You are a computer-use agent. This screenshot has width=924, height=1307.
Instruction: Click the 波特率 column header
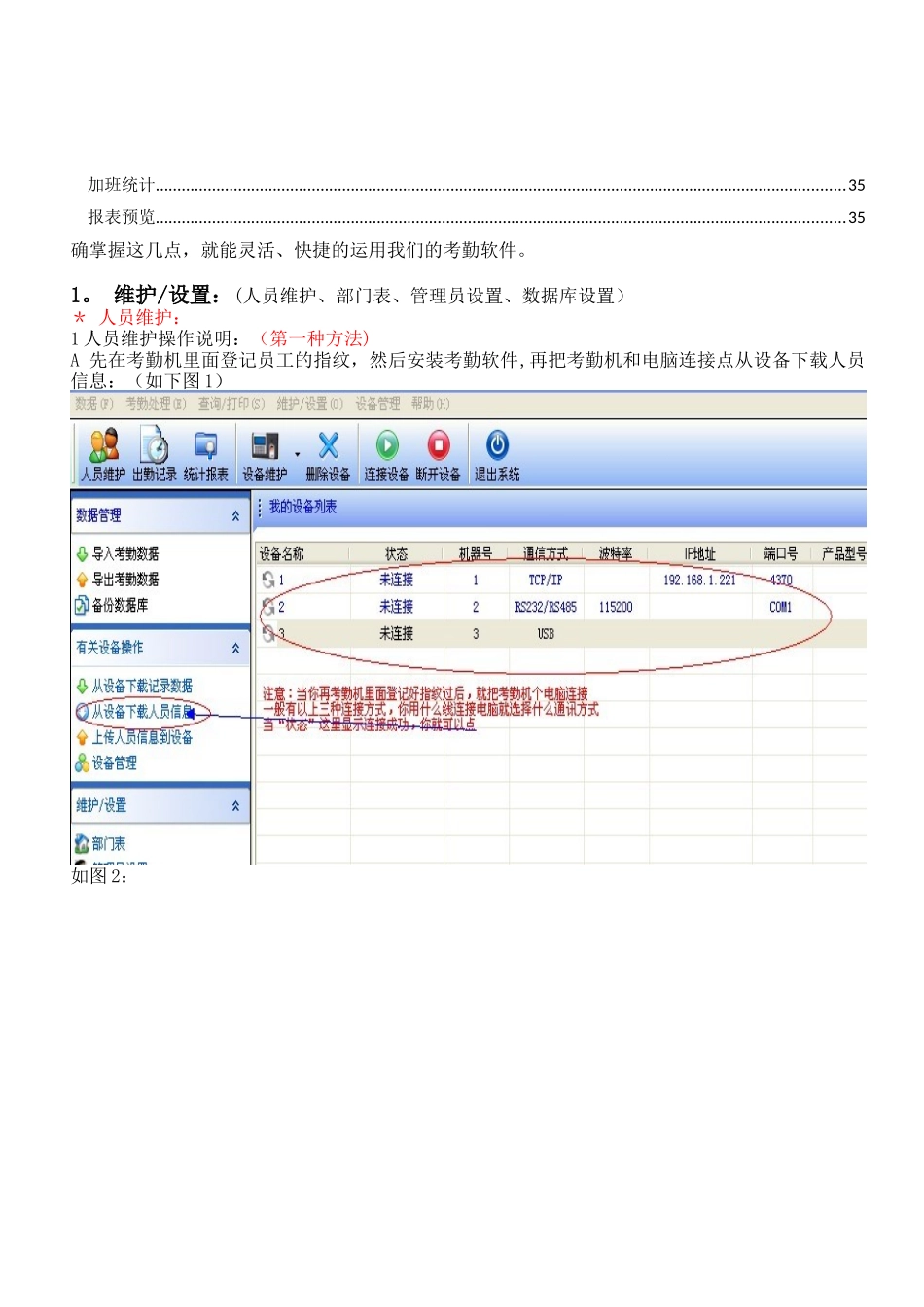click(616, 554)
